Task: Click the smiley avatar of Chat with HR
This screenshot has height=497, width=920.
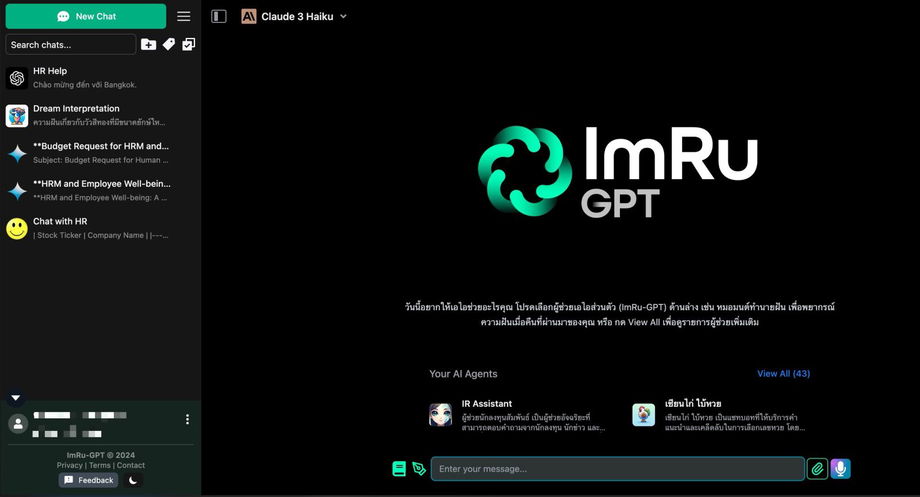Action: click(x=17, y=228)
